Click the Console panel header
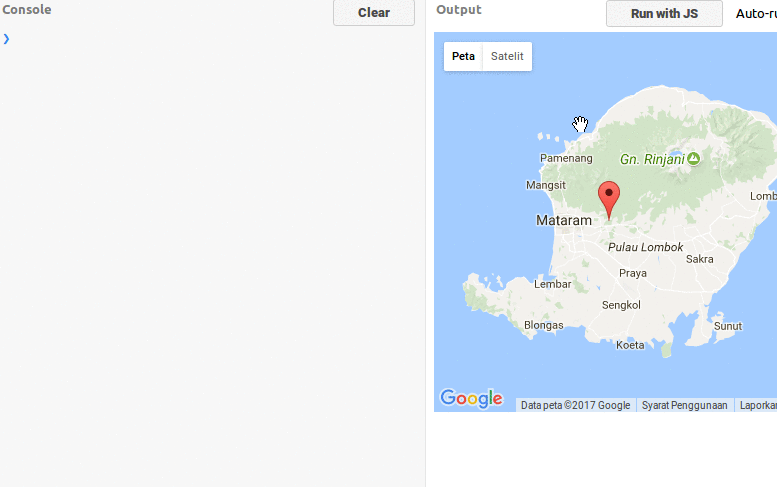This screenshot has height=487, width=777. click(x=27, y=10)
